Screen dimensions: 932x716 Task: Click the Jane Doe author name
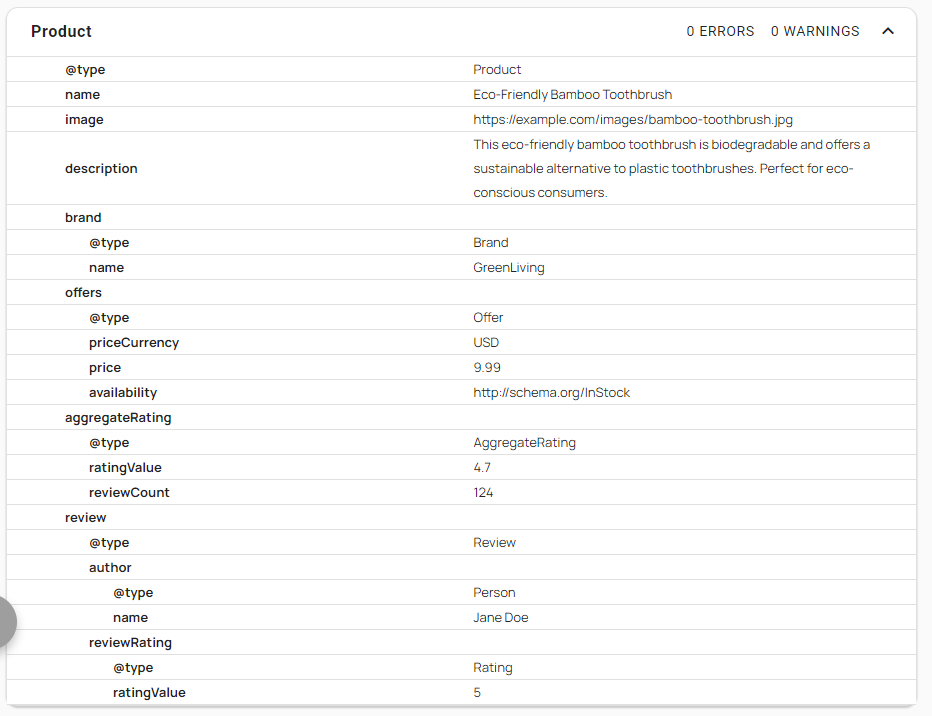[x=500, y=617]
